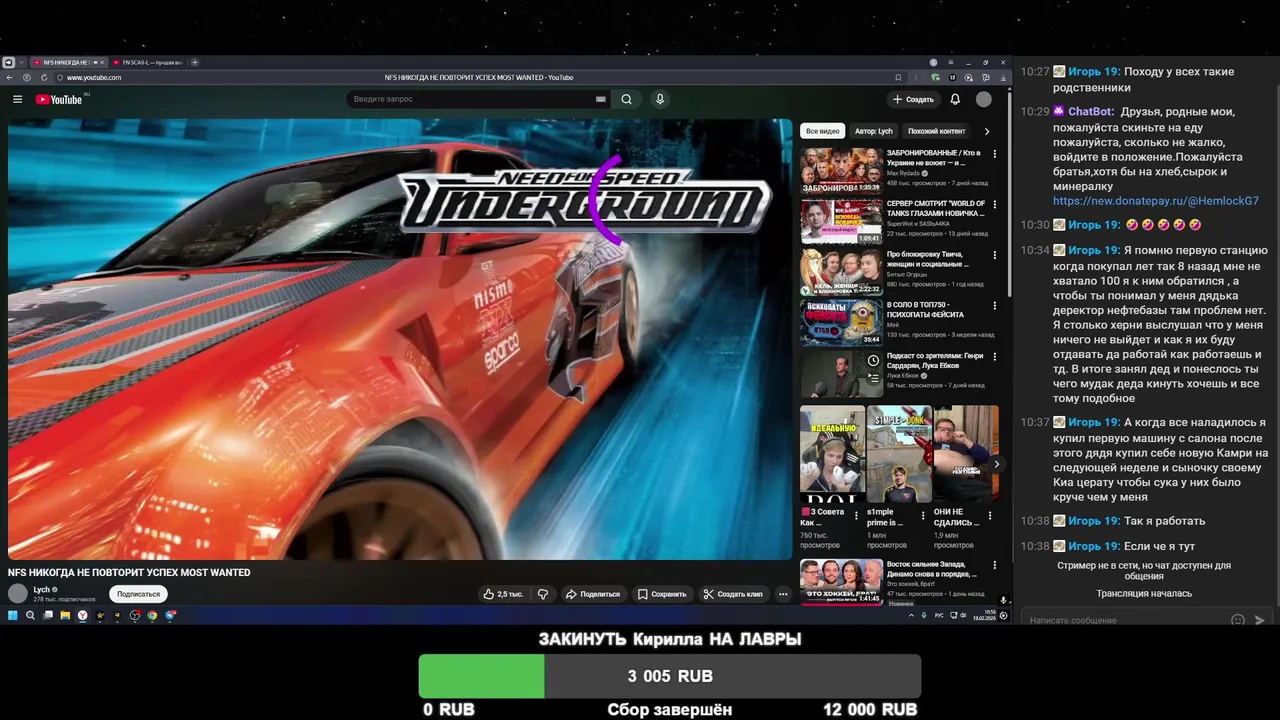1280x720 pixels.
Task: Select the Все видео filter chip
Action: (823, 131)
